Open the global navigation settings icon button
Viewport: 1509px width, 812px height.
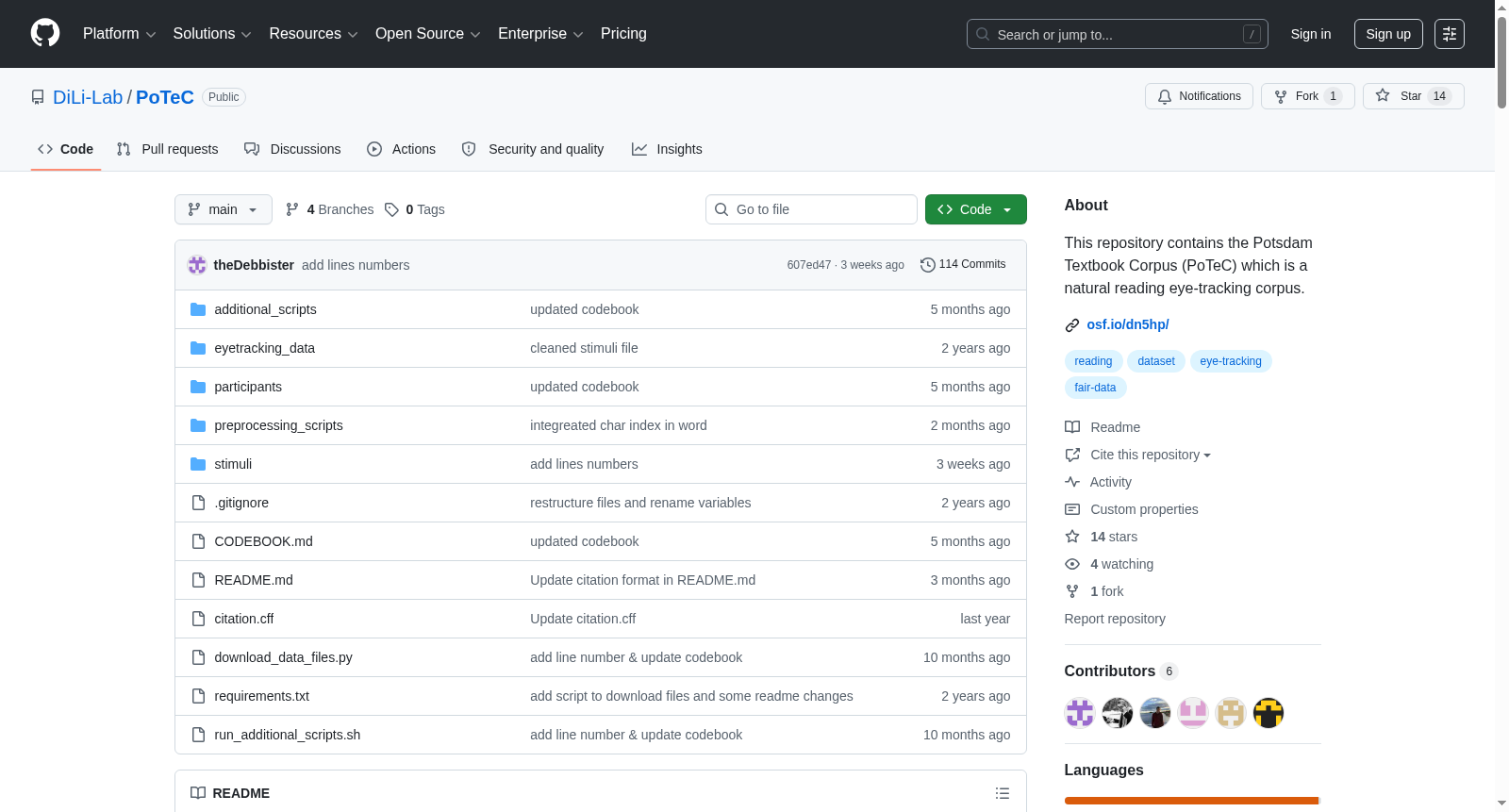[1450, 34]
